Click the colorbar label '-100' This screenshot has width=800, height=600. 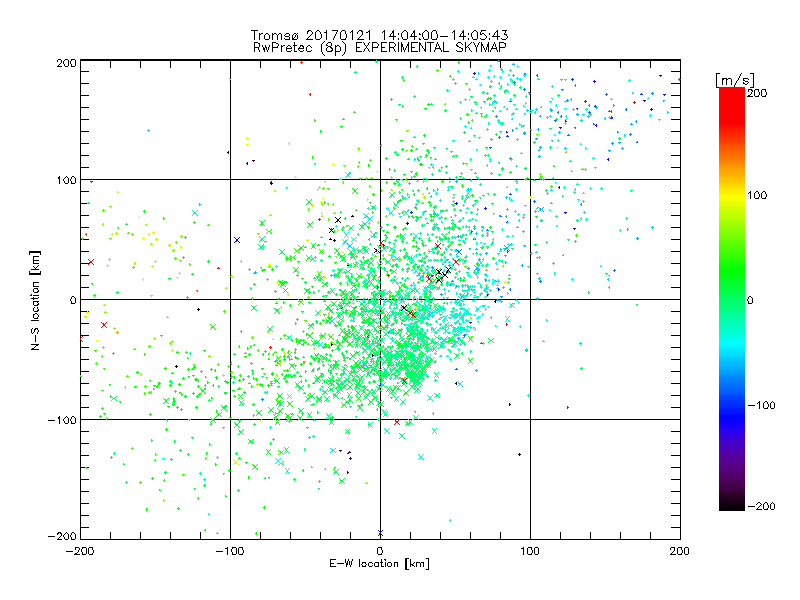tap(762, 405)
